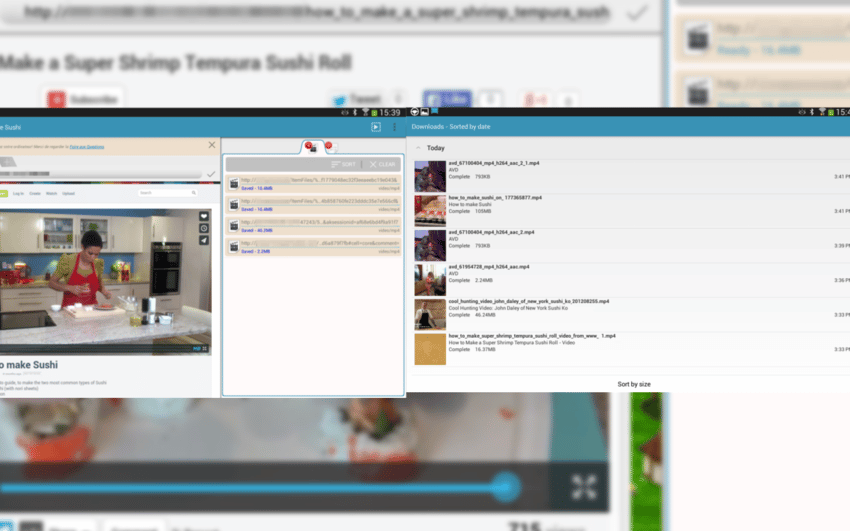Image resolution: width=850 pixels, height=531 pixels.
Task: Click the large checkmark beside the background URL bar
Action: pos(636,12)
